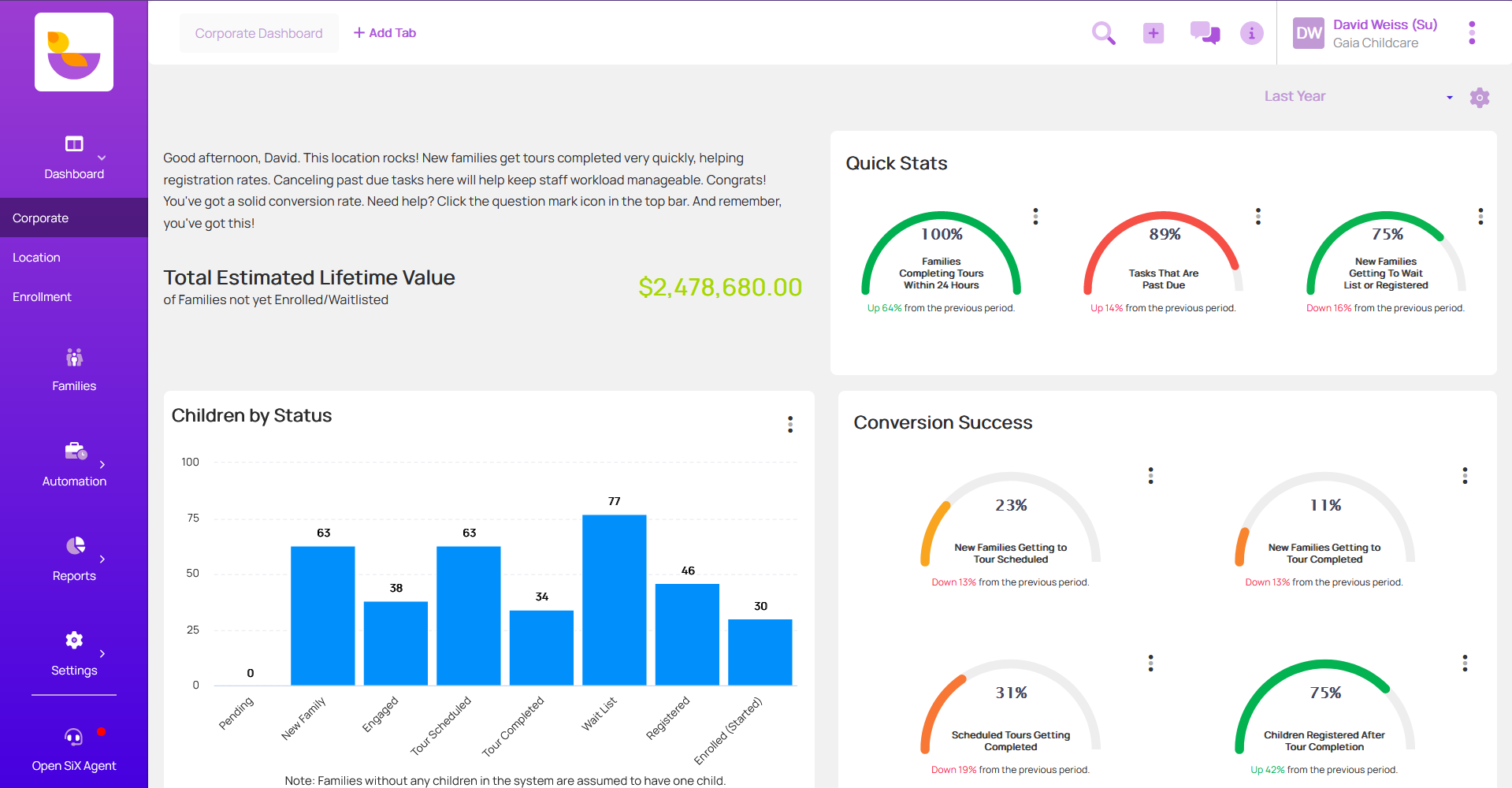Open dashboard settings via the gear icon

1479,97
